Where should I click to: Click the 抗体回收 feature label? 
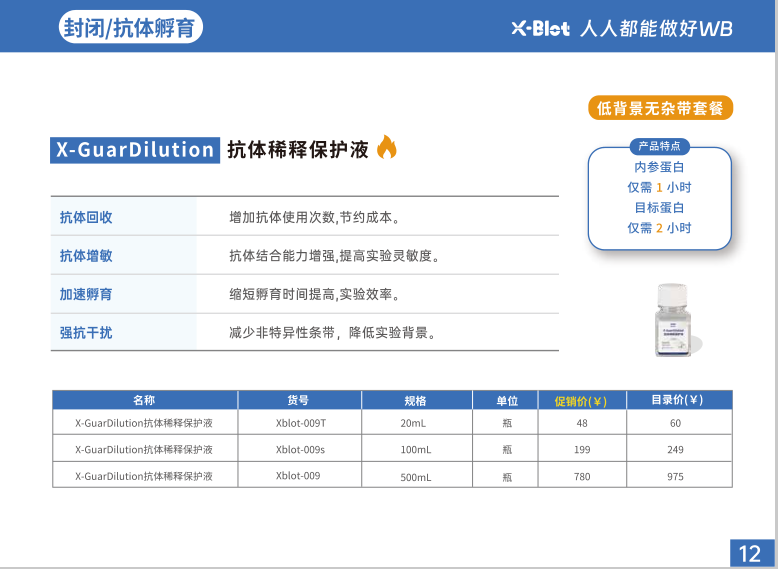click(x=86, y=217)
